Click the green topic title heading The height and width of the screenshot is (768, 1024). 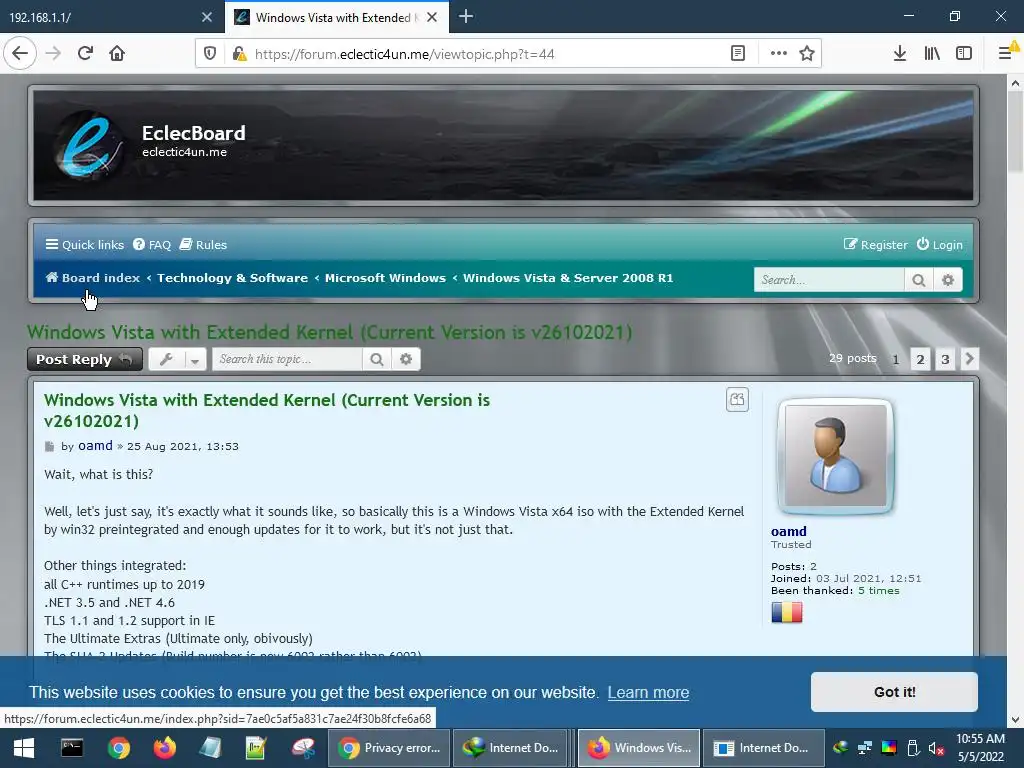click(329, 332)
